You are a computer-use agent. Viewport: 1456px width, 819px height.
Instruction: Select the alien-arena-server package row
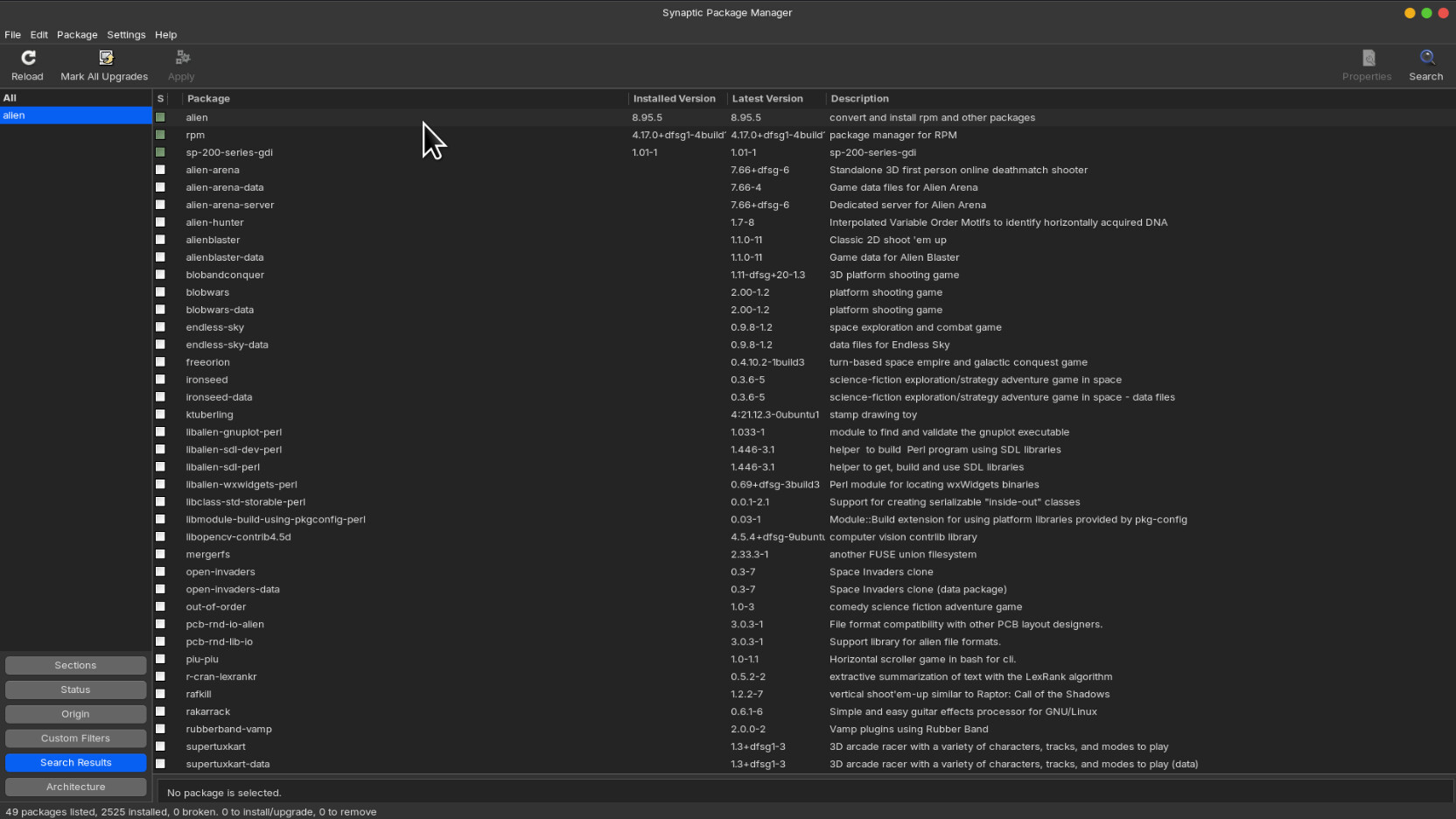(x=804, y=205)
